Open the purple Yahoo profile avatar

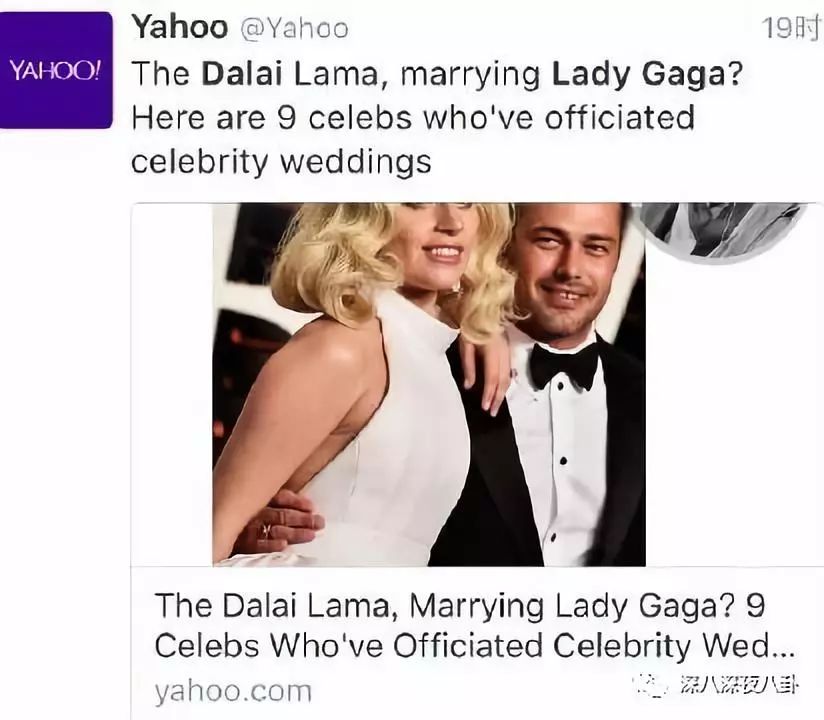[x=55, y=70]
